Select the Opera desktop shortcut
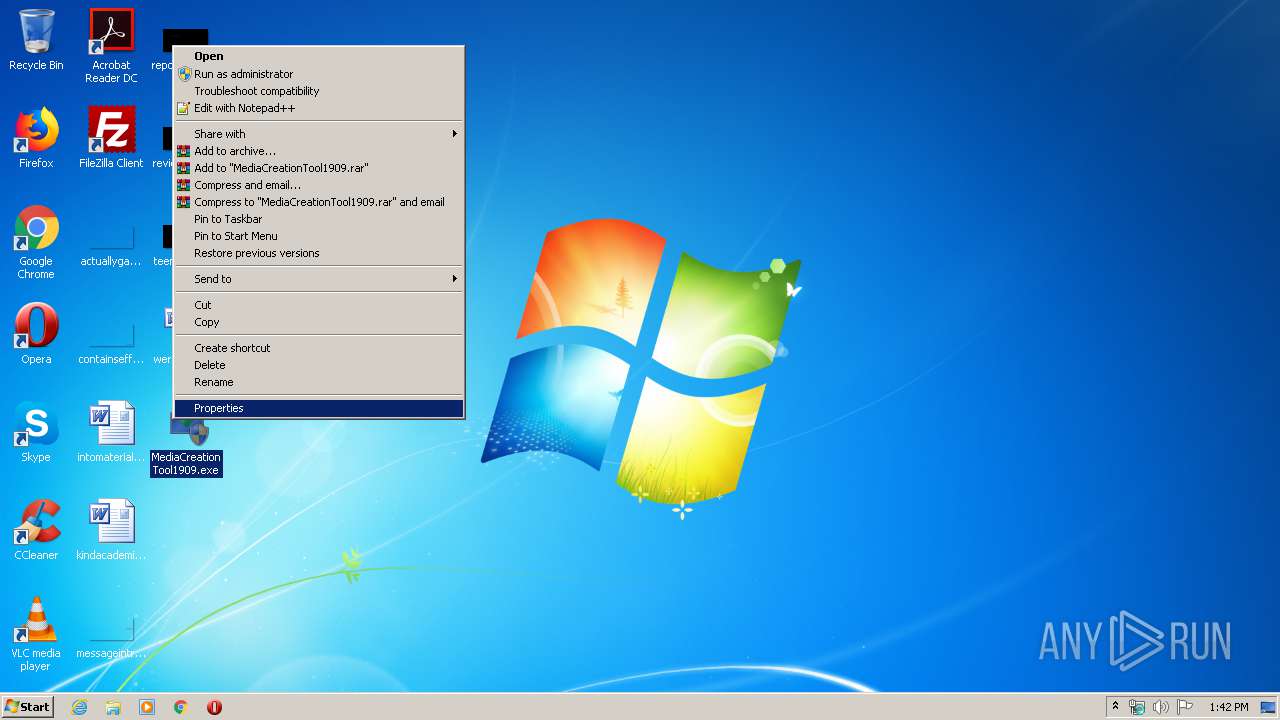This screenshot has height=720, width=1280. pos(36,334)
